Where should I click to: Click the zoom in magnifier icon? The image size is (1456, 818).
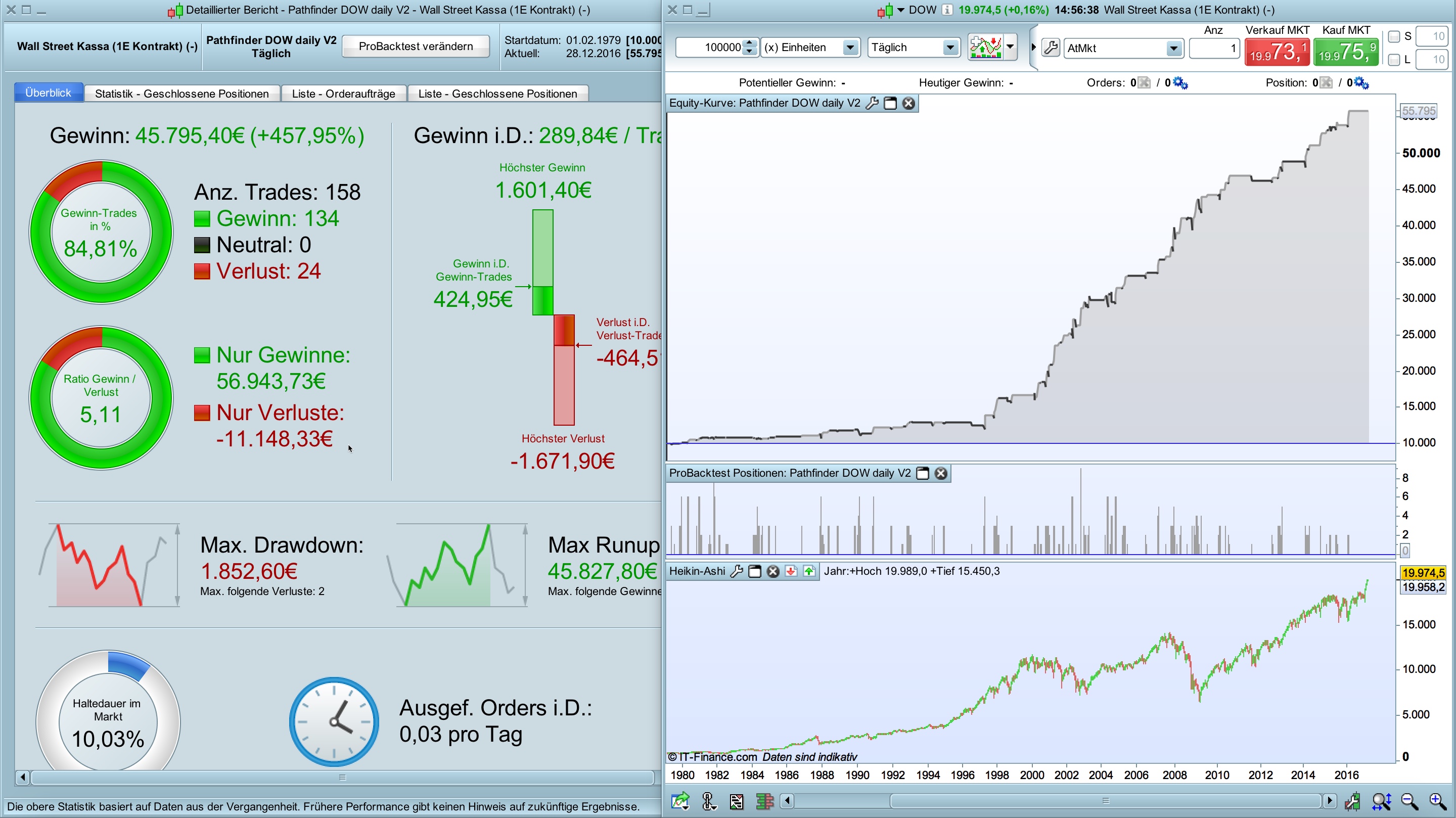coord(1436,801)
